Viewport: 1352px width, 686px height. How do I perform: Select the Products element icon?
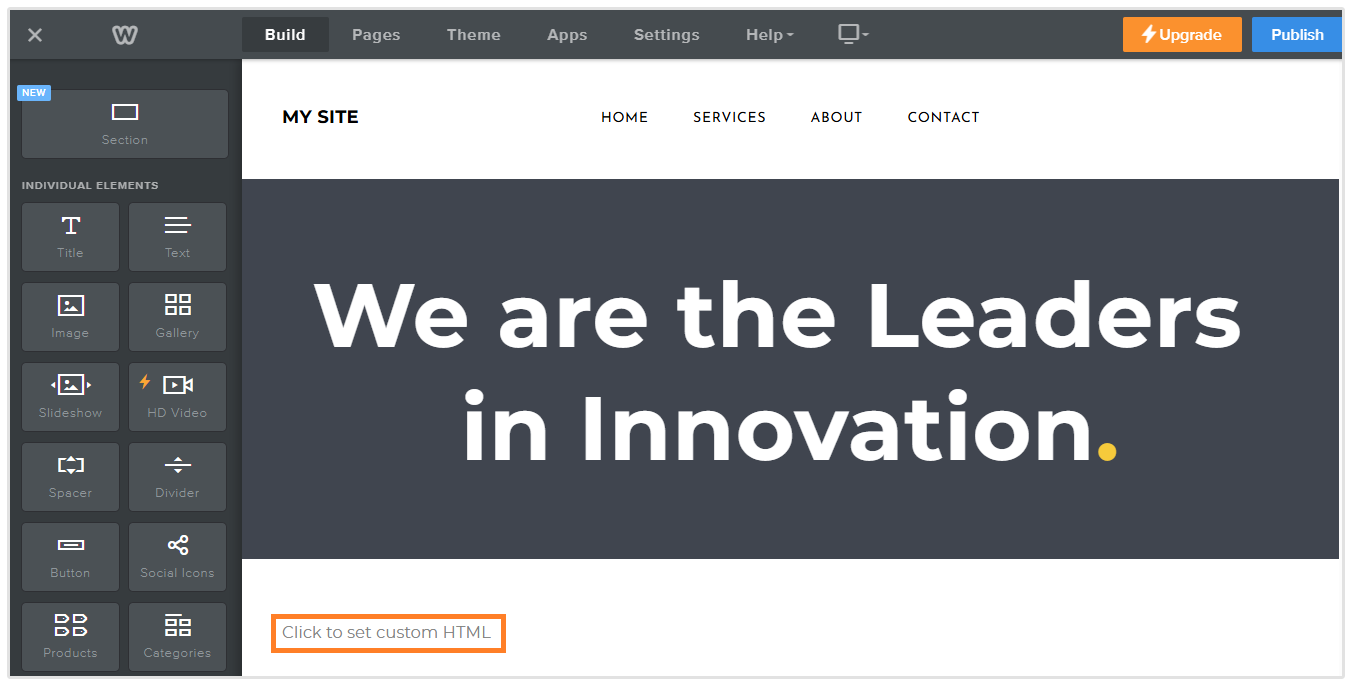70,627
